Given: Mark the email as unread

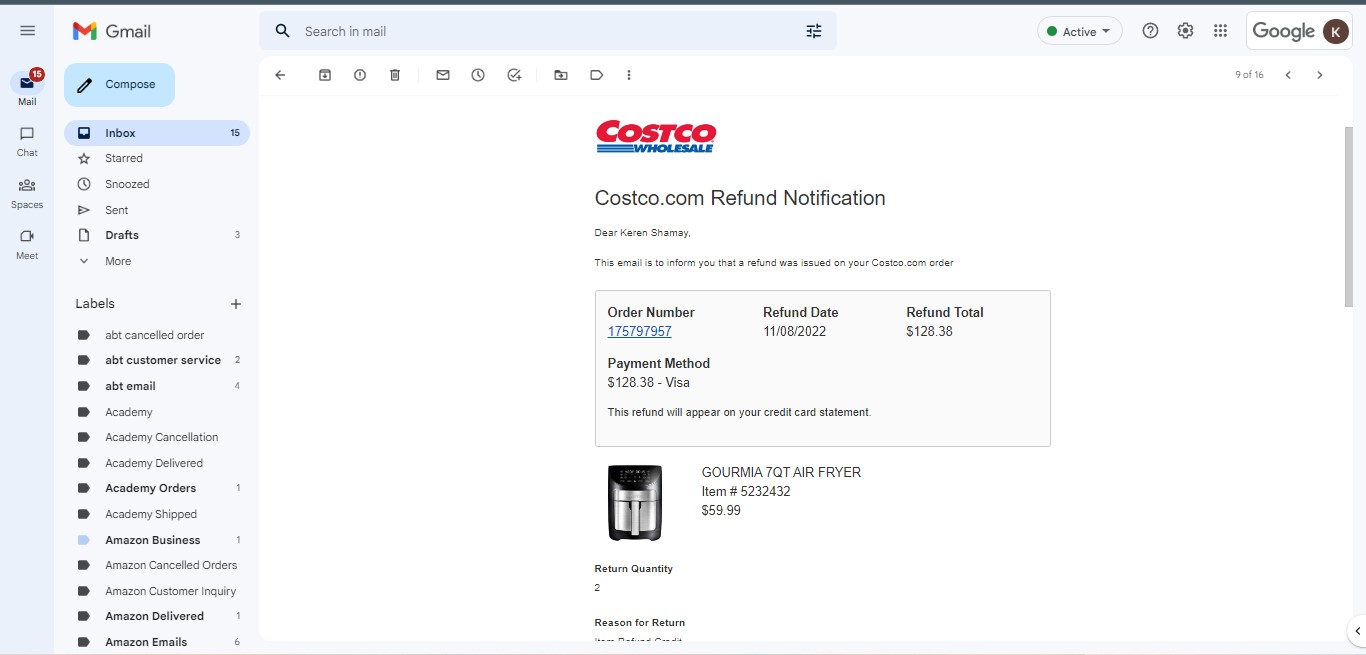Looking at the screenshot, I should pos(443,75).
